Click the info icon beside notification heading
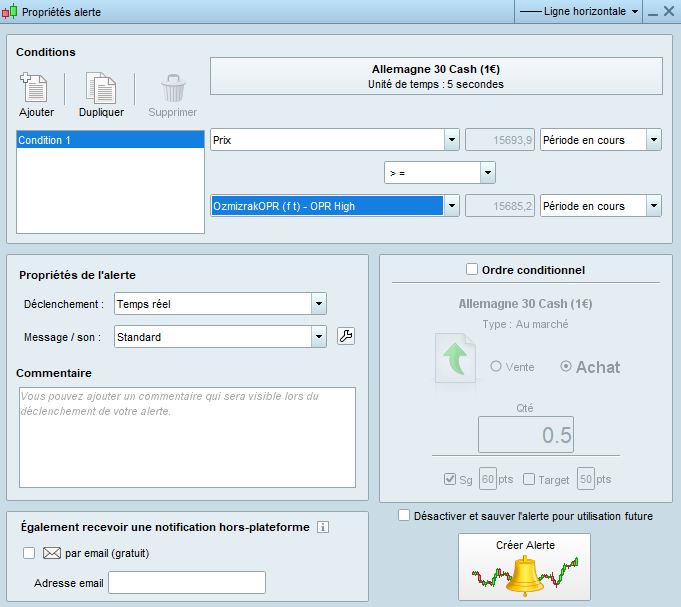This screenshot has height=607, width=681. 323,527
